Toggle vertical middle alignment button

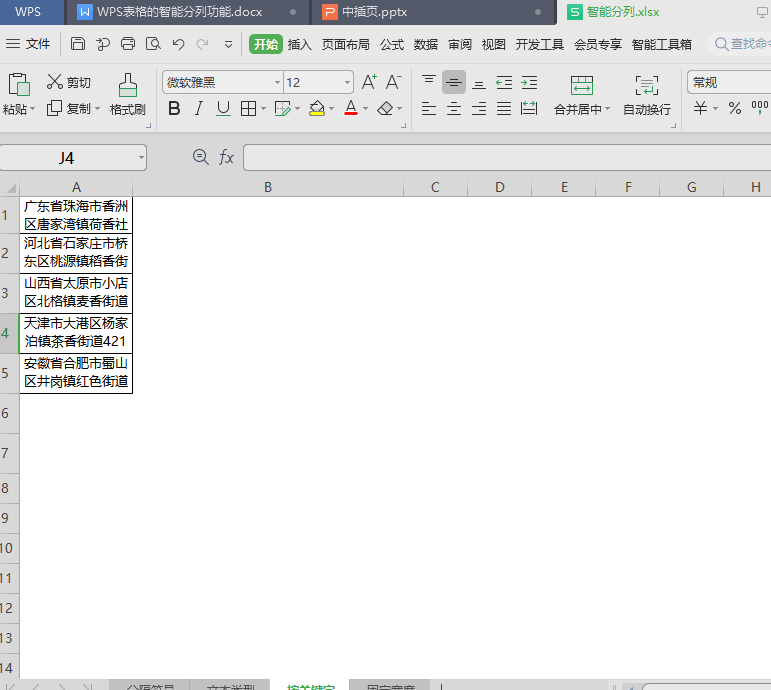point(454,82)
